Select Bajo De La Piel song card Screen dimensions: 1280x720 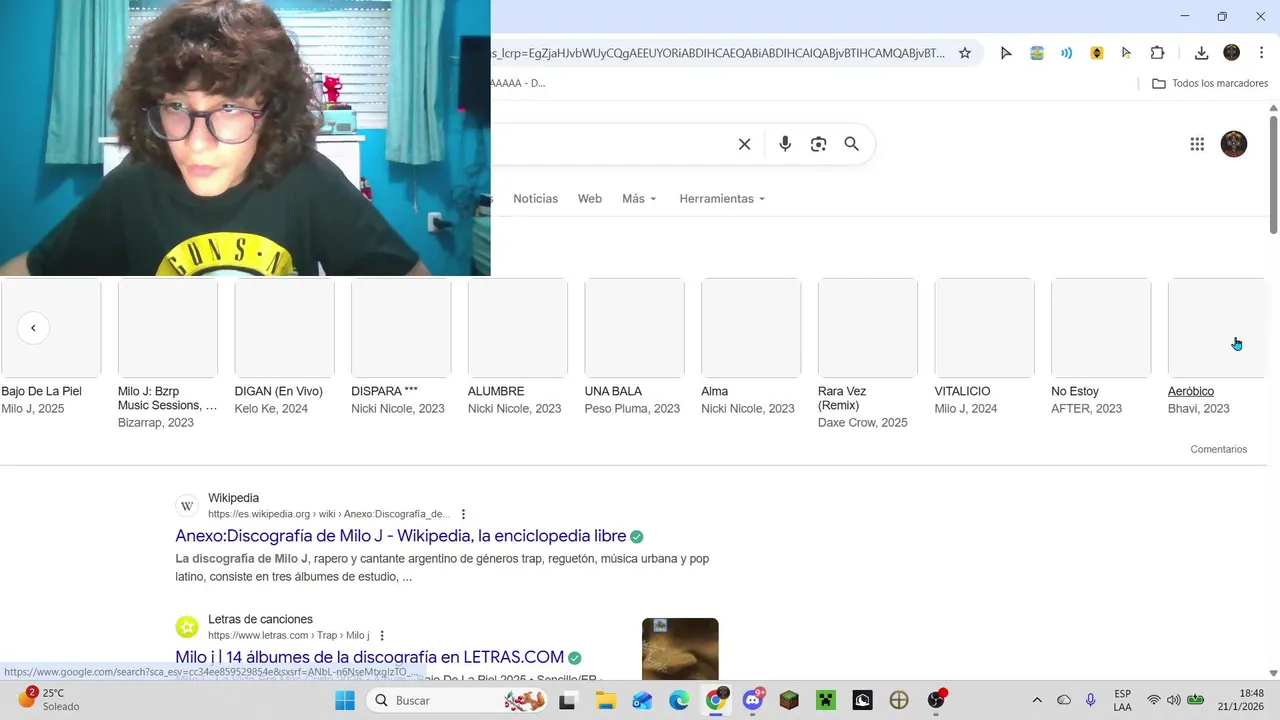coord(51,346)
